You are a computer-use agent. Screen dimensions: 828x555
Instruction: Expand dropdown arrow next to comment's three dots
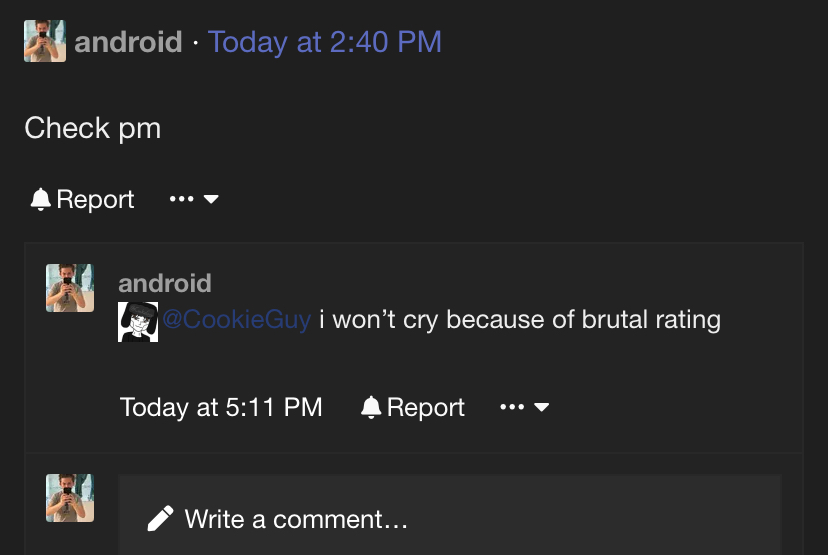tap(541, 407)
